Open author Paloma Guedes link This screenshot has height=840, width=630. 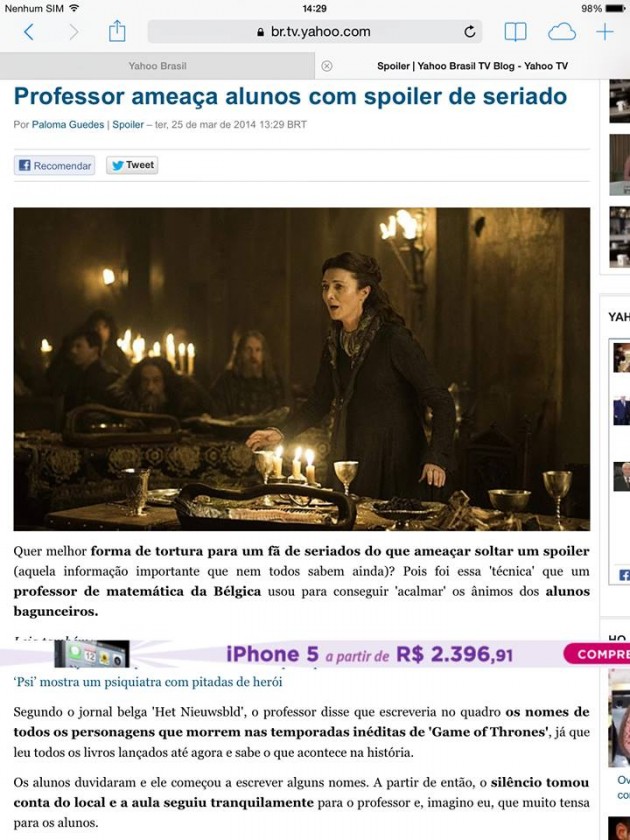pos(68,124)
